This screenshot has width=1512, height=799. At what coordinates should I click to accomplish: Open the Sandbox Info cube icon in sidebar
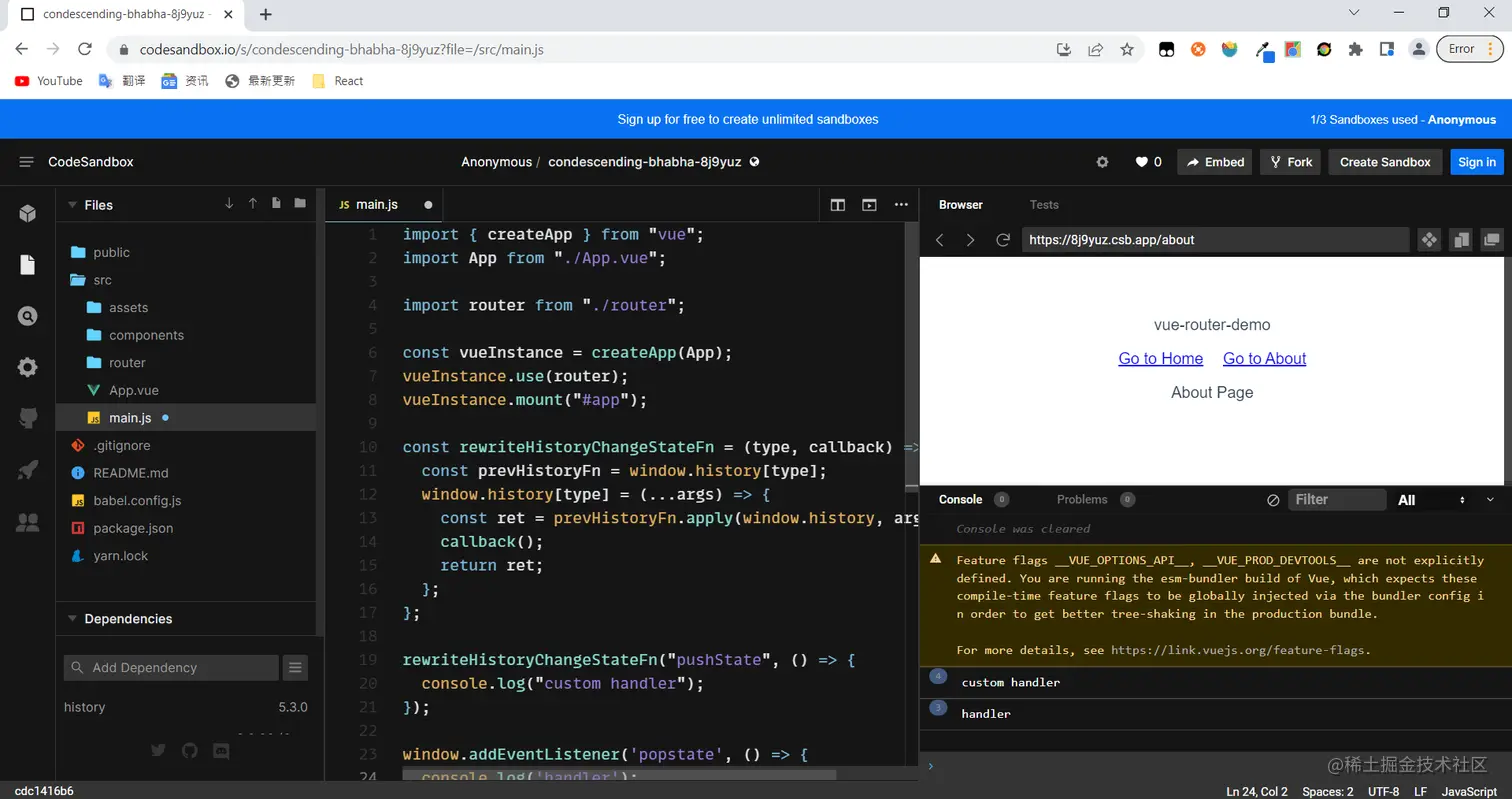(28, 213)
